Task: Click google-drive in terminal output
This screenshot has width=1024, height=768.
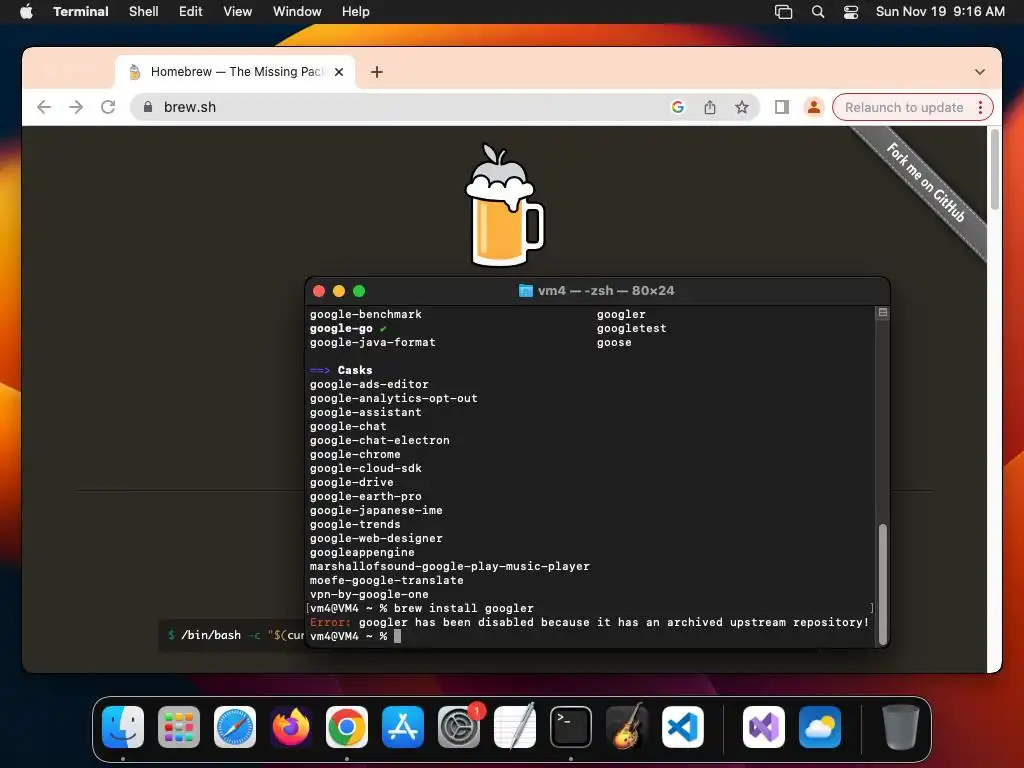Action: coord(351,483)
